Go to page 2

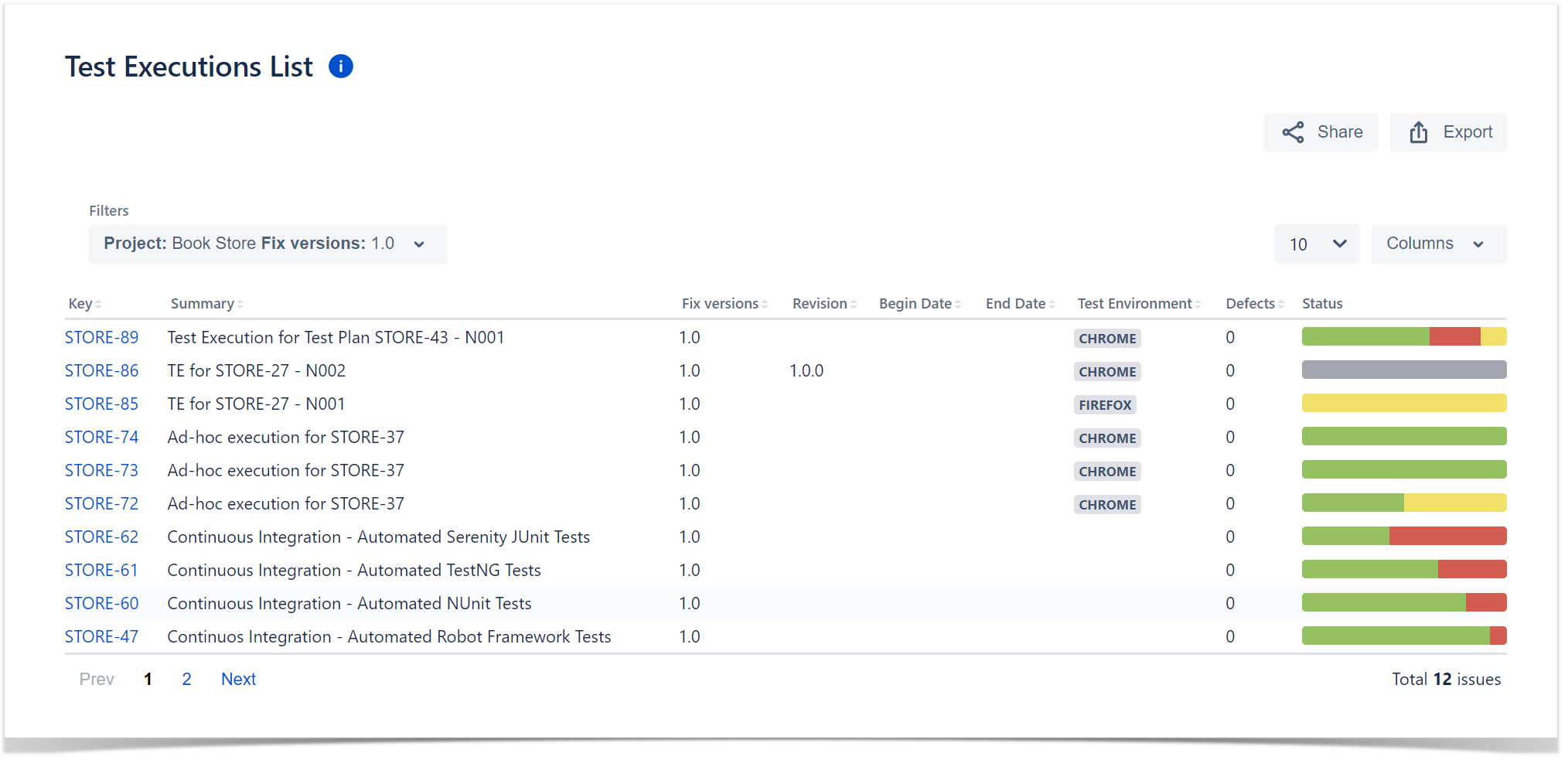(186, 680)
